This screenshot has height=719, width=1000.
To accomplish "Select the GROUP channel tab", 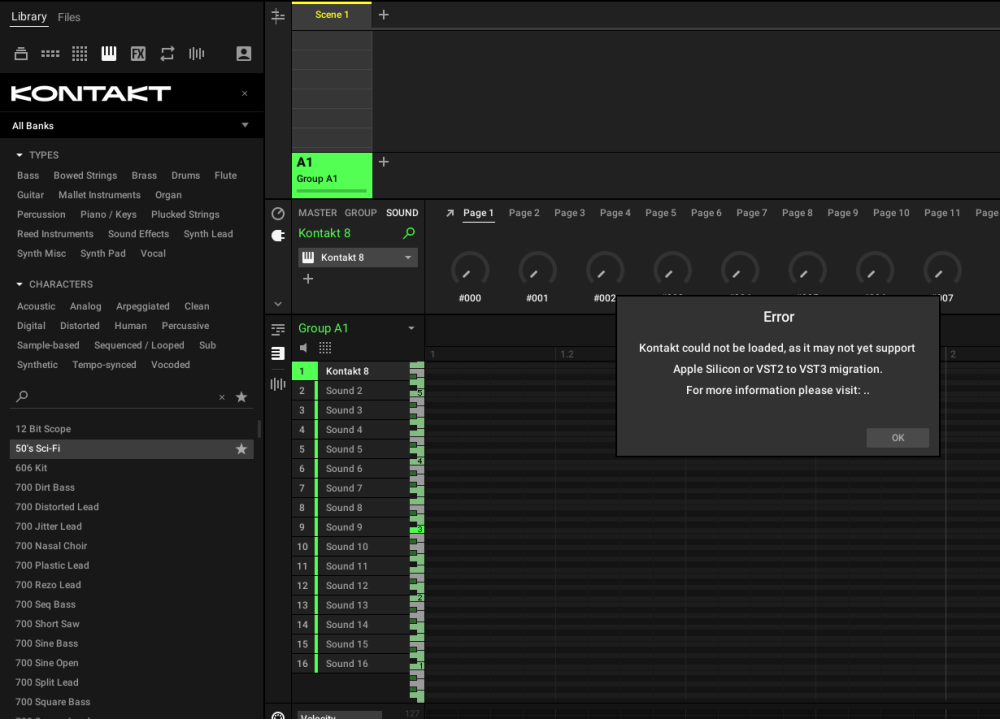I will click(x=361, y=213).
